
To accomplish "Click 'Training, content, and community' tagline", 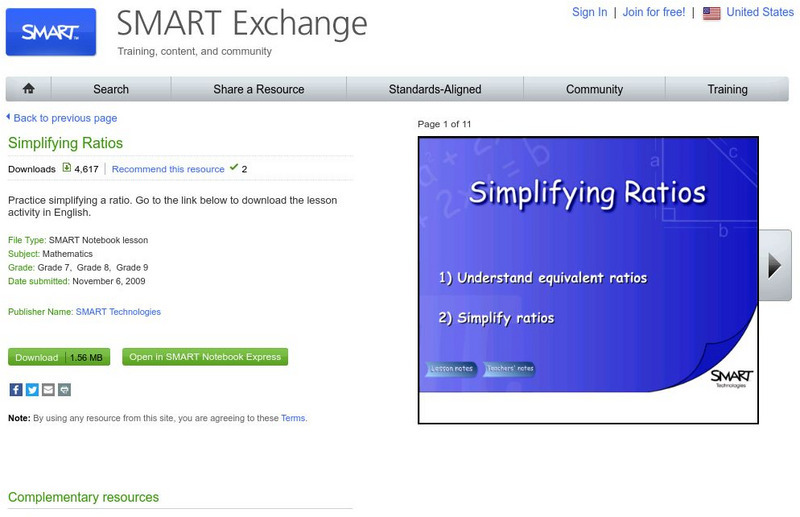I will (194, 51).
